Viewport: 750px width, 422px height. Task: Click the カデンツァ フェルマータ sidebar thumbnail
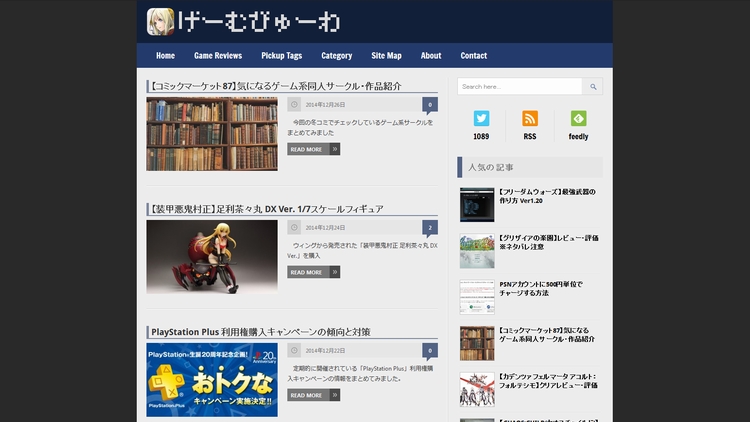(477, 389)
